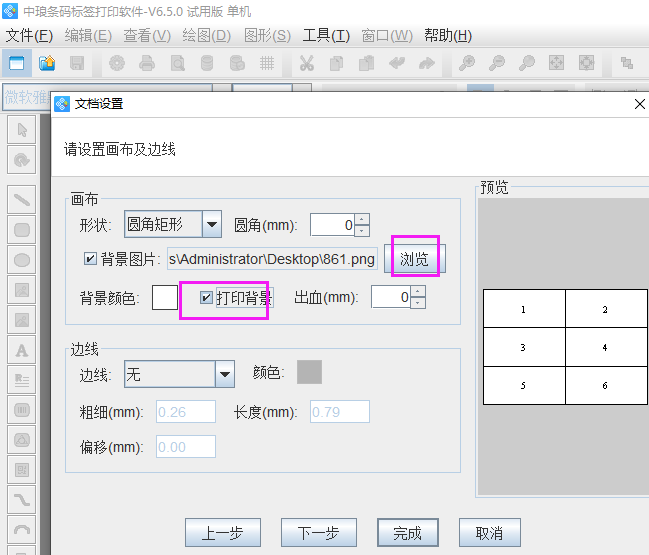This screenshot has height=555, width=649.
Task: Select the arrow pointer tool
Action: [22, 130]
